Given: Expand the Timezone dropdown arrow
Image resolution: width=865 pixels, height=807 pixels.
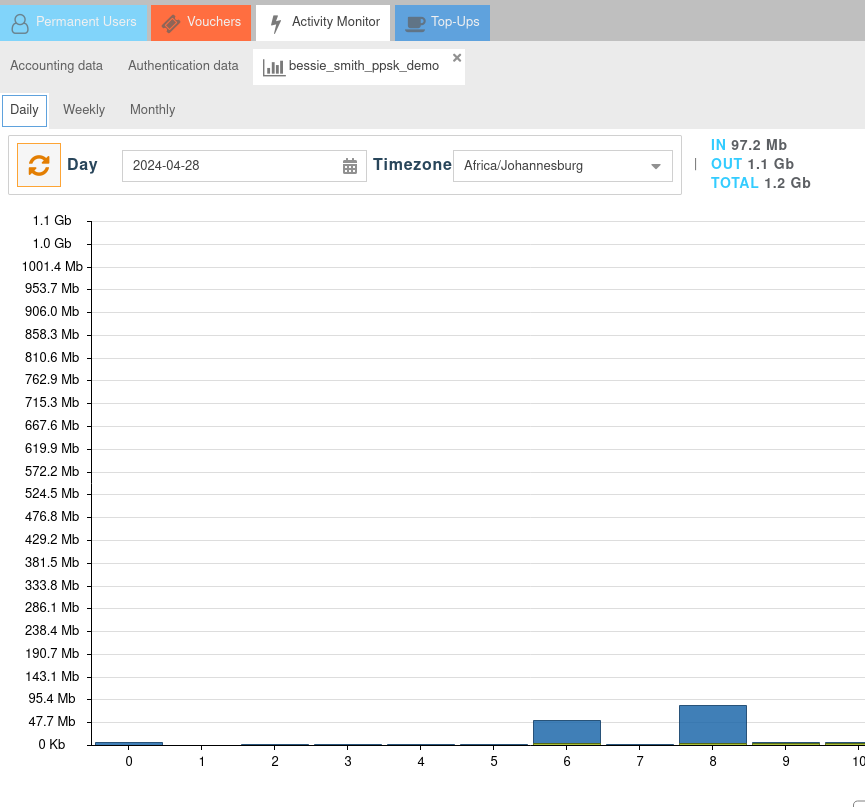Looking at the screenshot, I should 656,166.
